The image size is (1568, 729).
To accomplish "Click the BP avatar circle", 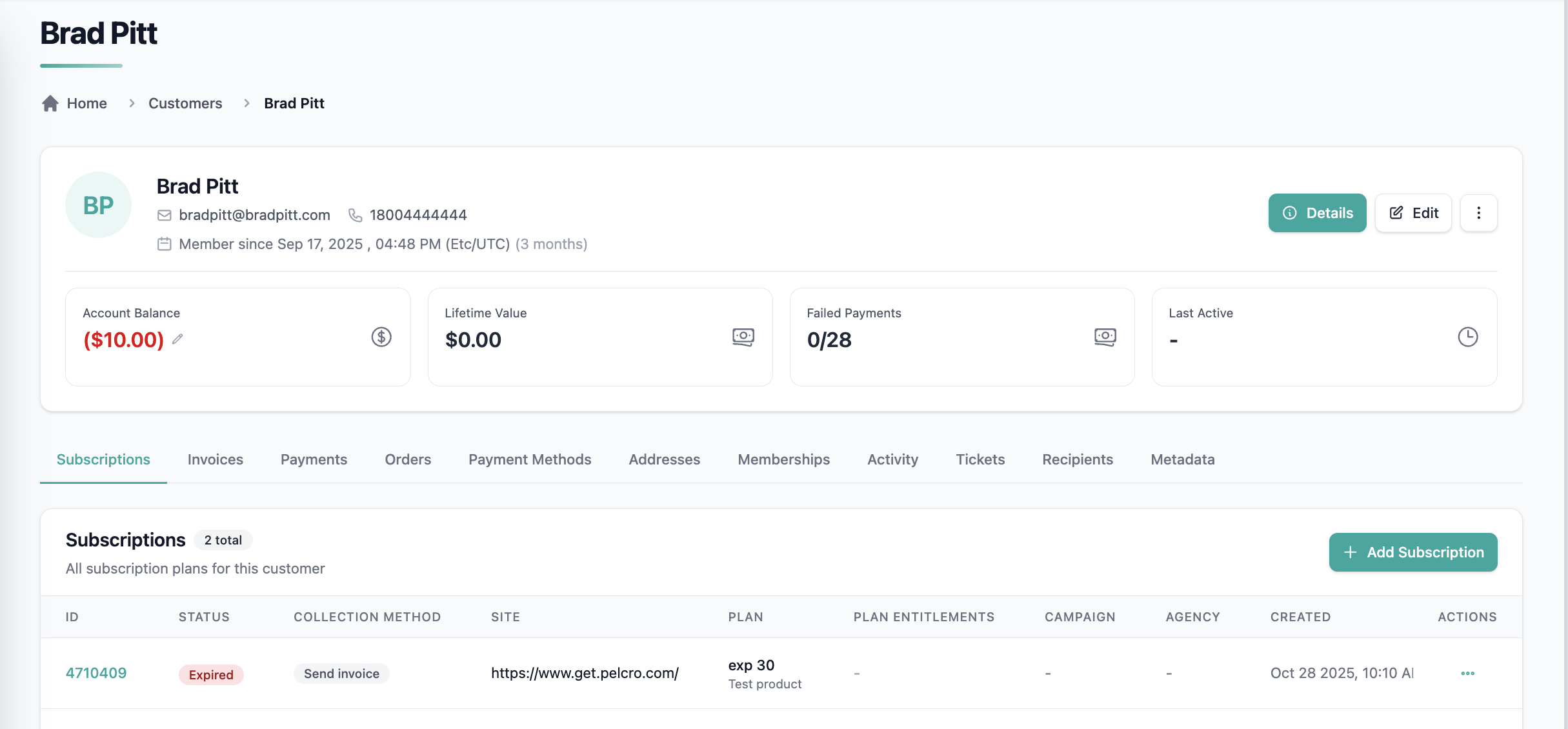I will point(99,205).
